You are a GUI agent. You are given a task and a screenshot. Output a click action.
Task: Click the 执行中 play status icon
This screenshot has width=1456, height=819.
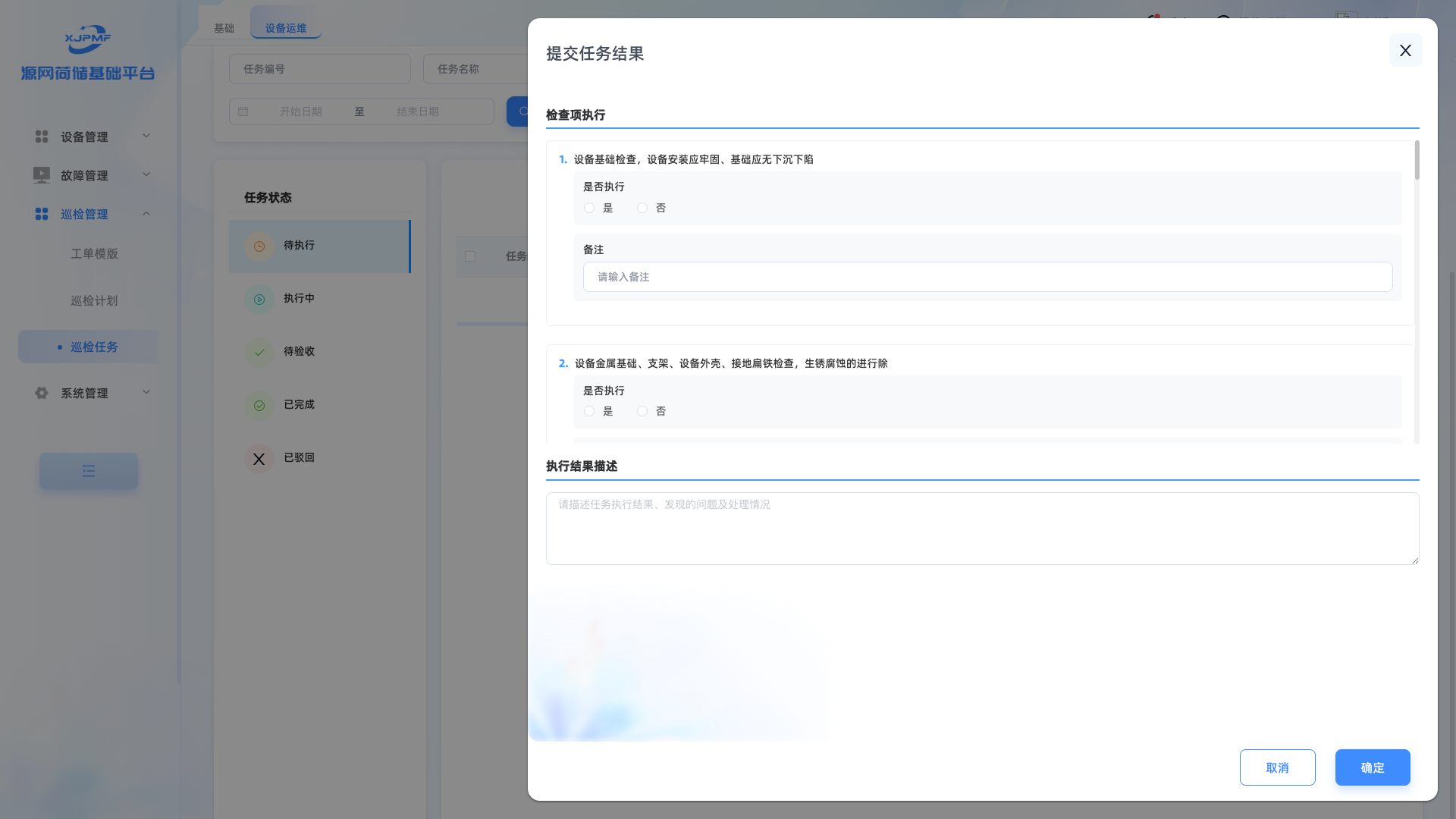(x=259, y=300)
